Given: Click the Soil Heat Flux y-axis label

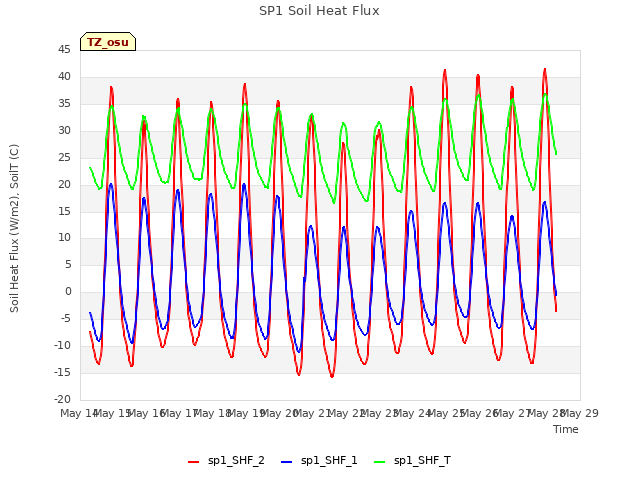Looking at the screenshot, I should click(x=14, y=228).
